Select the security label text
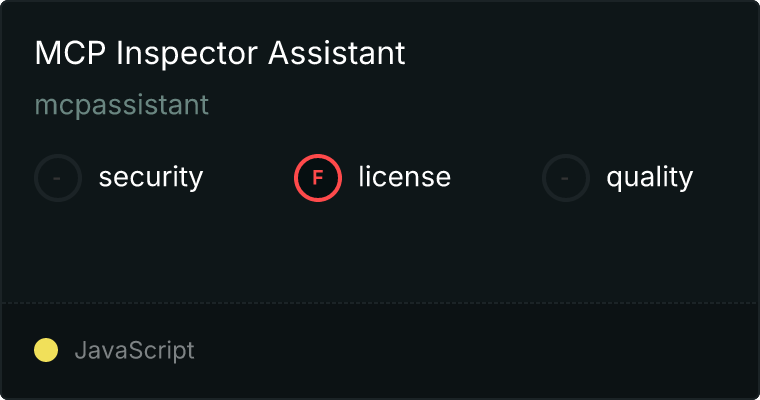 click(x=151, y=177)
